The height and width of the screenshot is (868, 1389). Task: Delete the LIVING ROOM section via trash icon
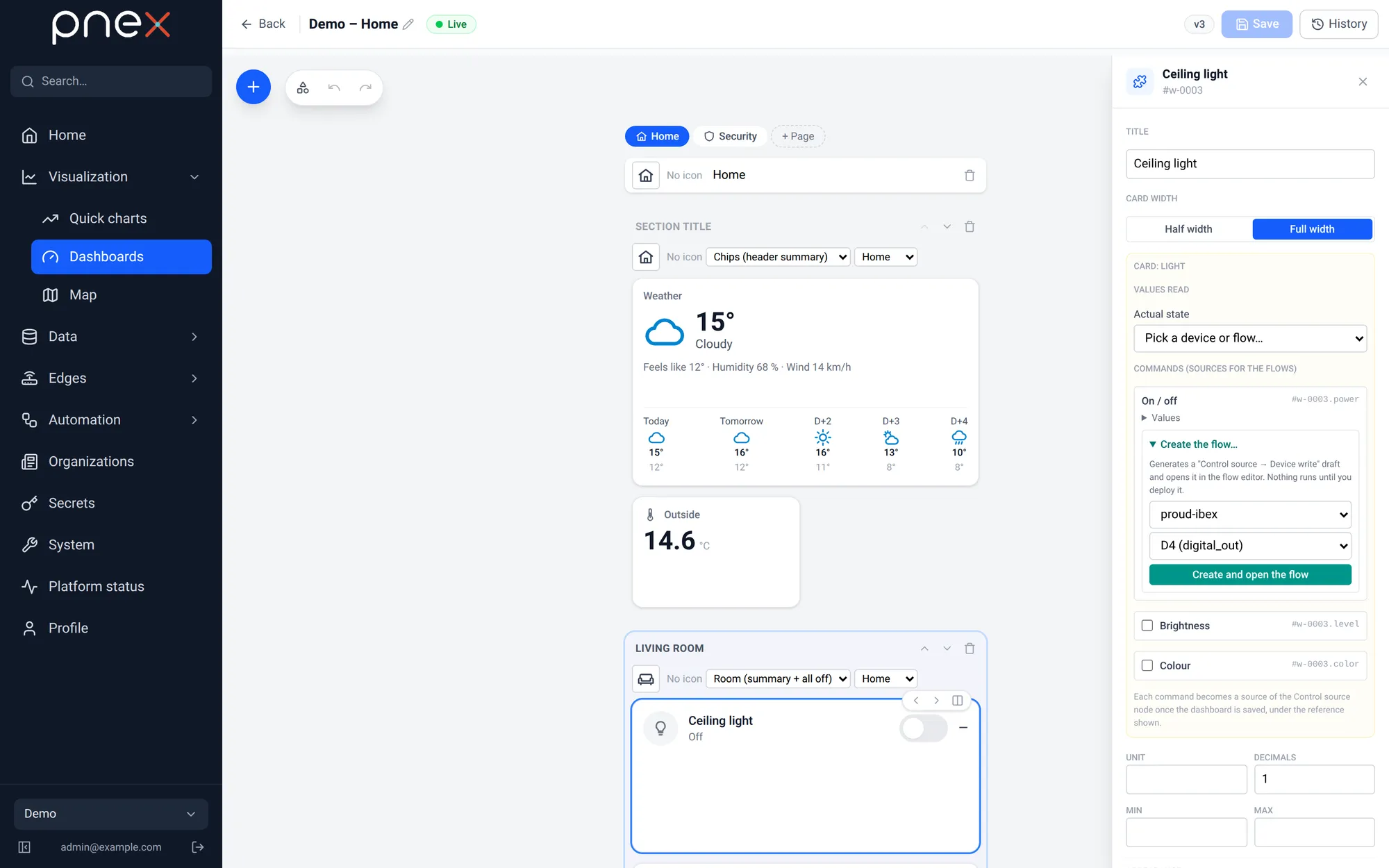[970, 649]
